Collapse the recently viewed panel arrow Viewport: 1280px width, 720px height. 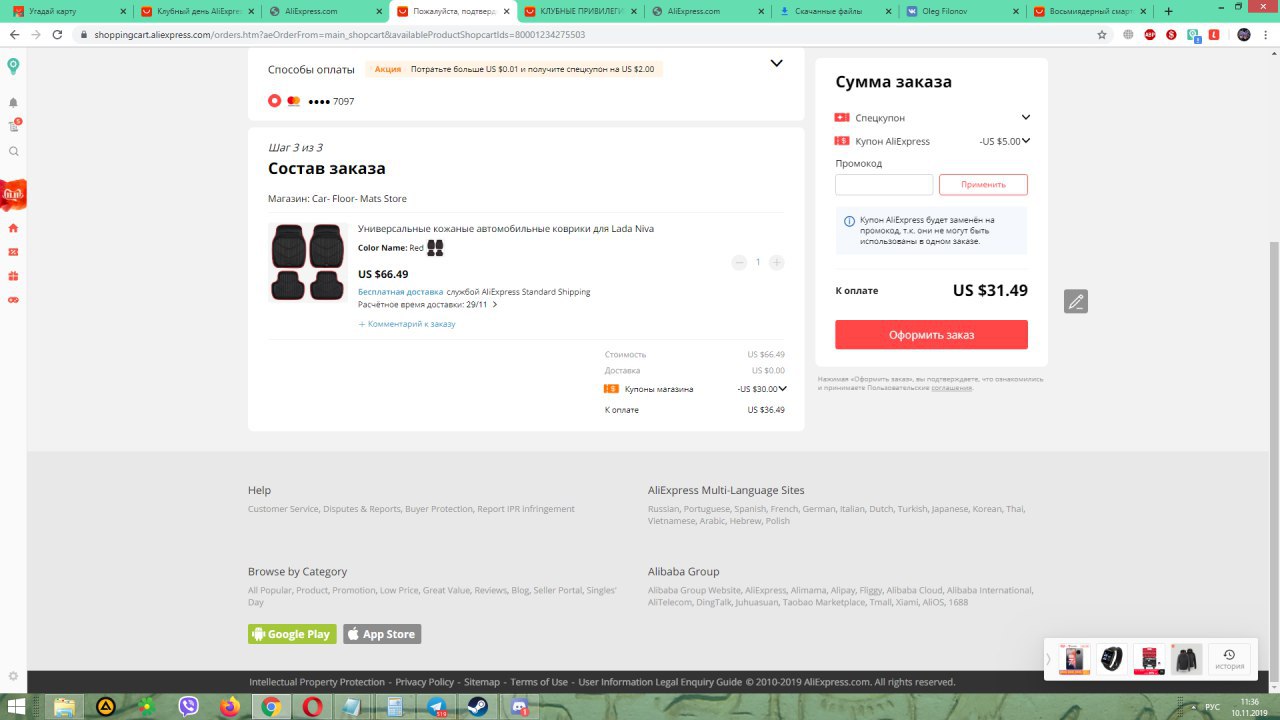1049,659
